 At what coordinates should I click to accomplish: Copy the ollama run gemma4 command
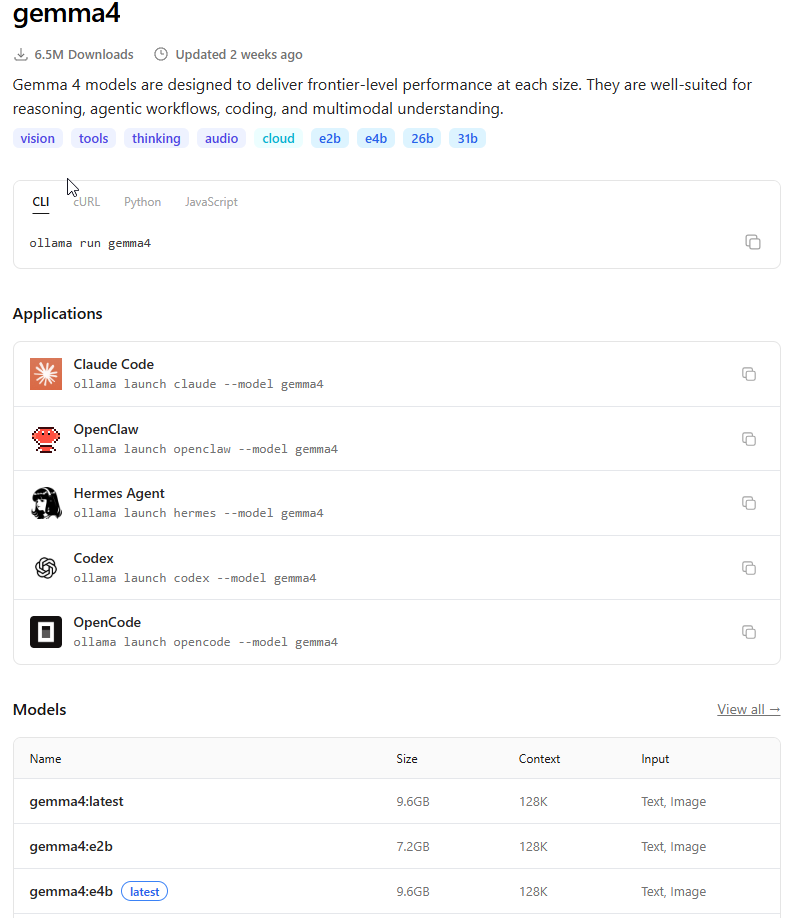click(x=753, y=242)
